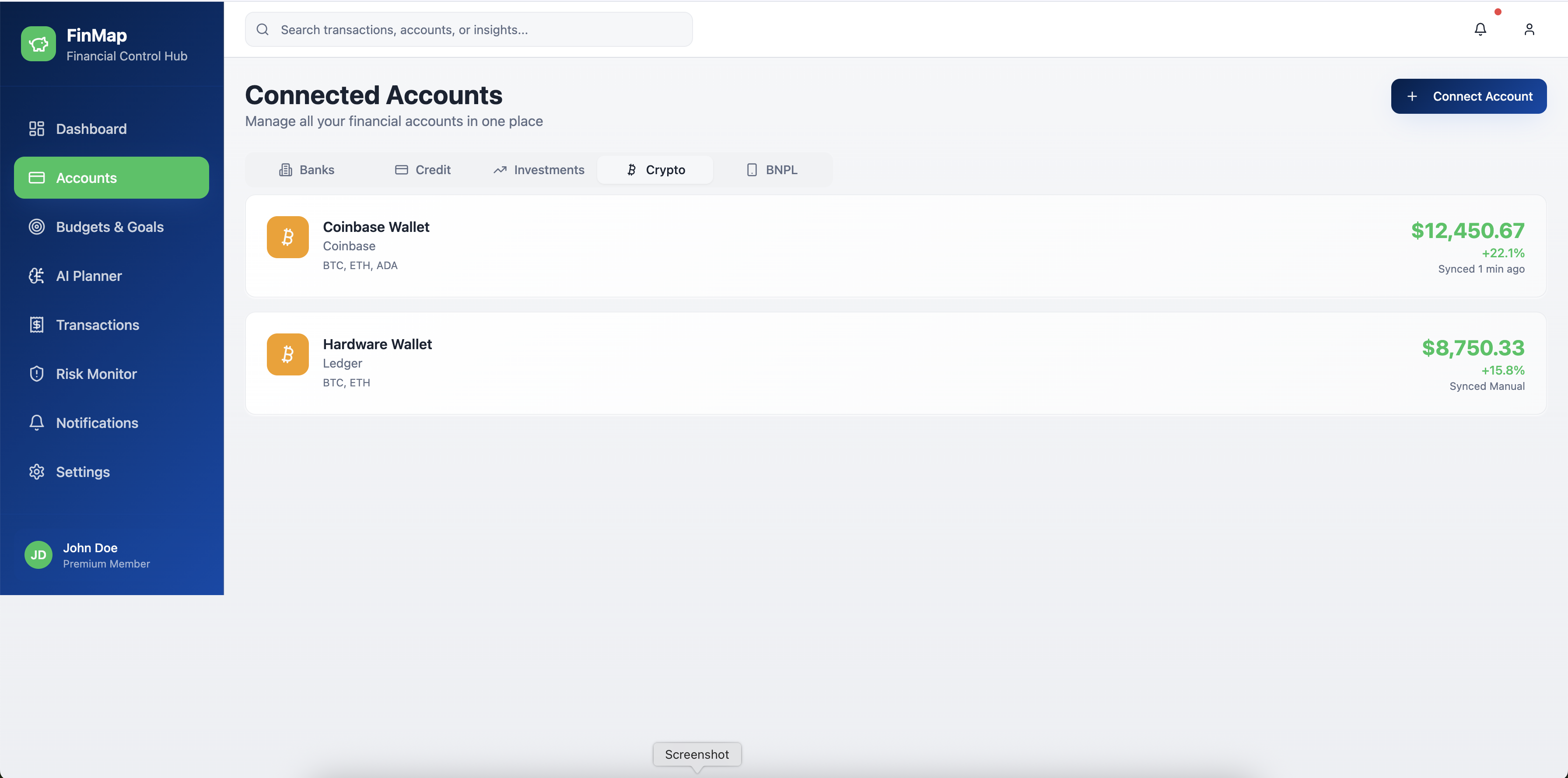
Task: Focus the search transactions input field
Action: pyautogui.click(x=469, y=29)
